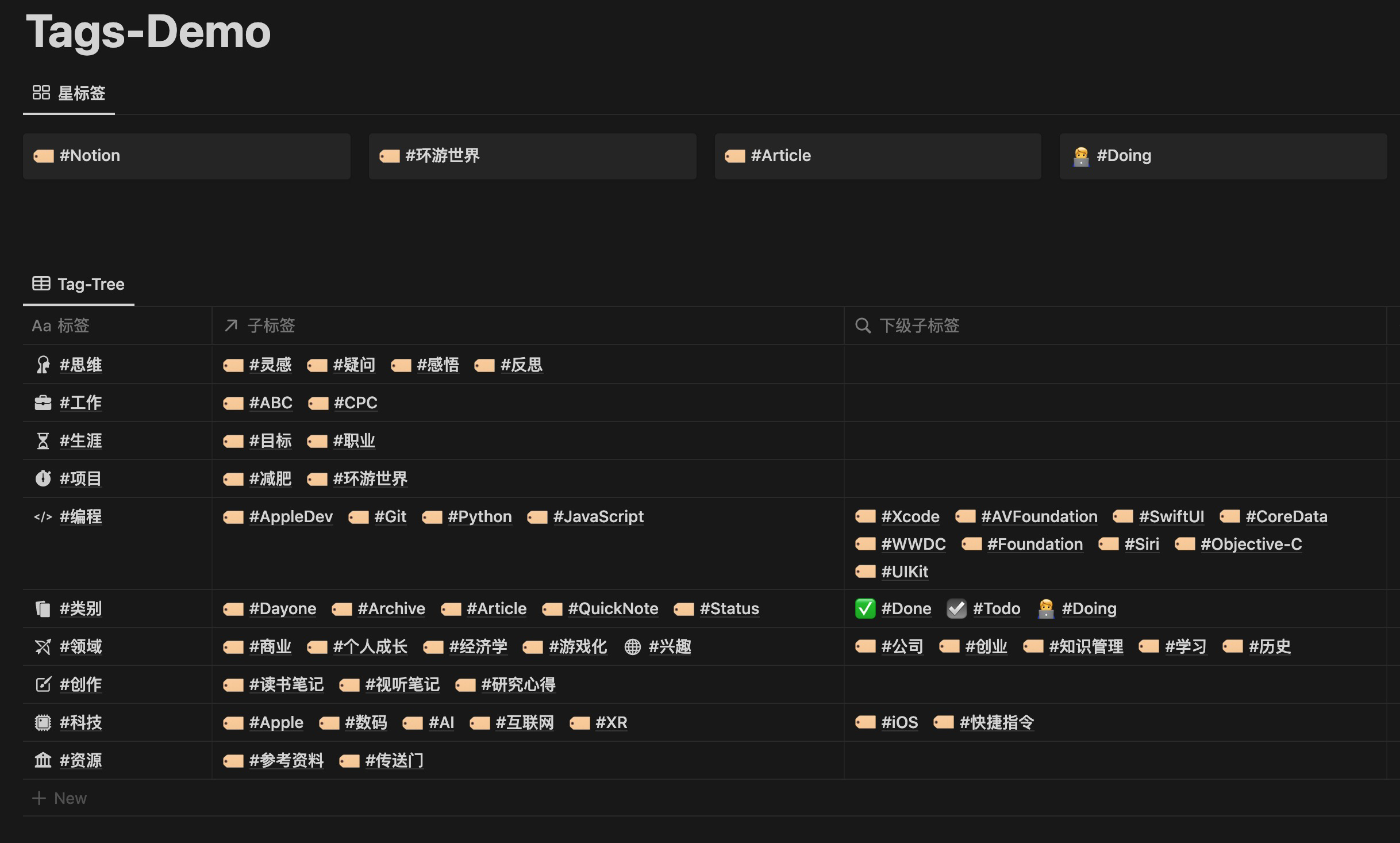
Task: Click the hourglass icon beside #生涯
Action: (43, 440)
